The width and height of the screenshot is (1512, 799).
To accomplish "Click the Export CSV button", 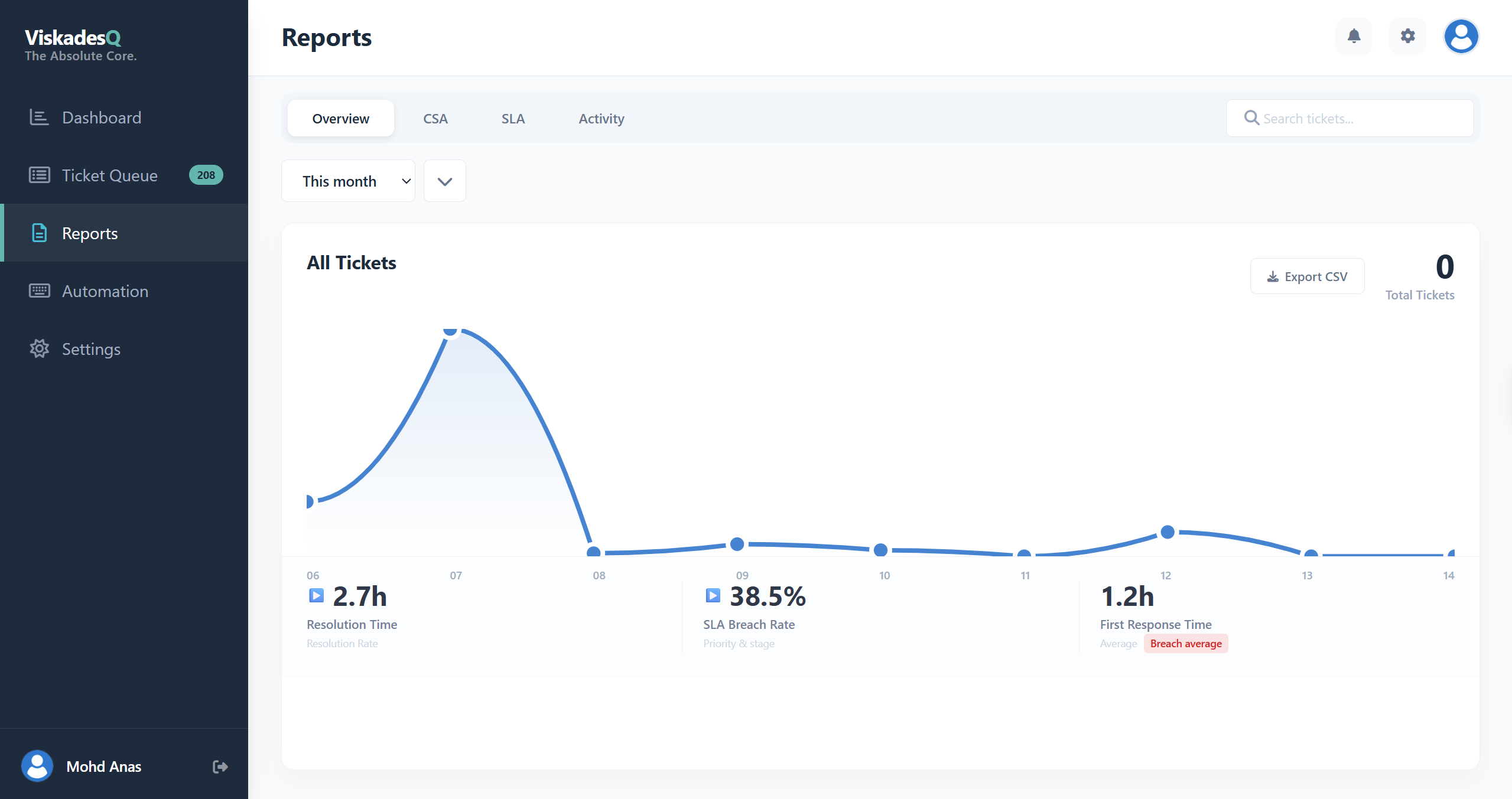I will 1306,276.
